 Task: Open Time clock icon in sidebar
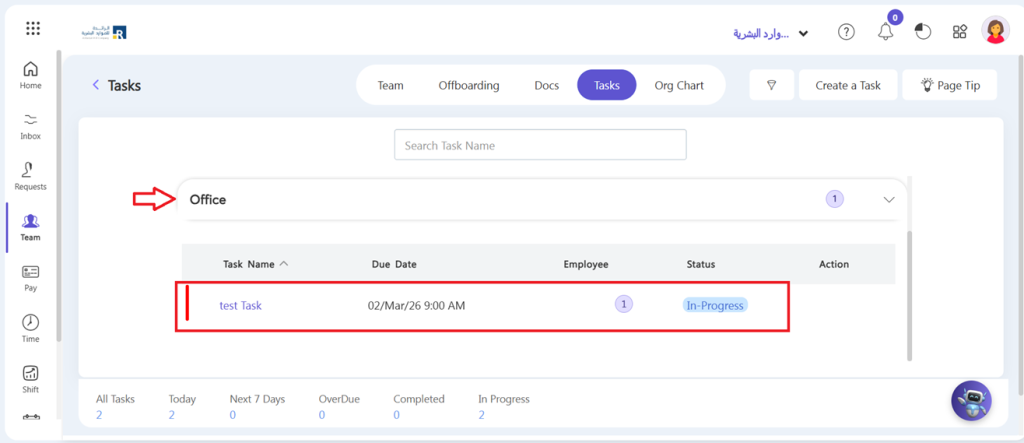point(31,328)
